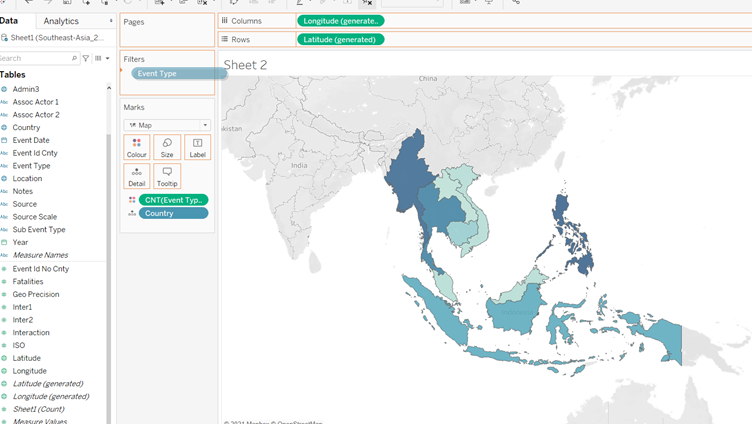The width and height of the screenshot is (752, 424).
Task: Select the Fatalities field in Data pane
Action: coord(28,282)
